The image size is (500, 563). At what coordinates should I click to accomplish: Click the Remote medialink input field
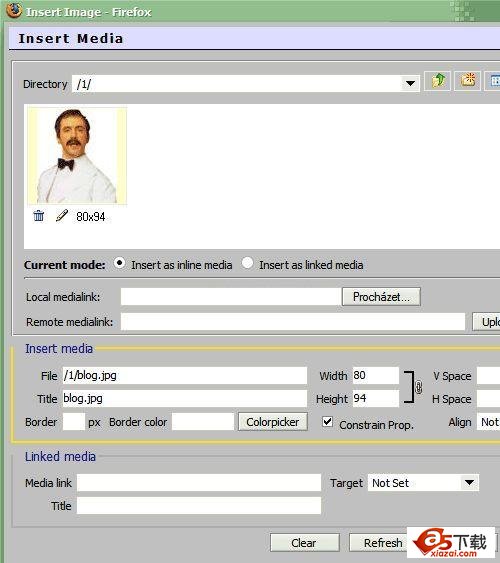293,321
